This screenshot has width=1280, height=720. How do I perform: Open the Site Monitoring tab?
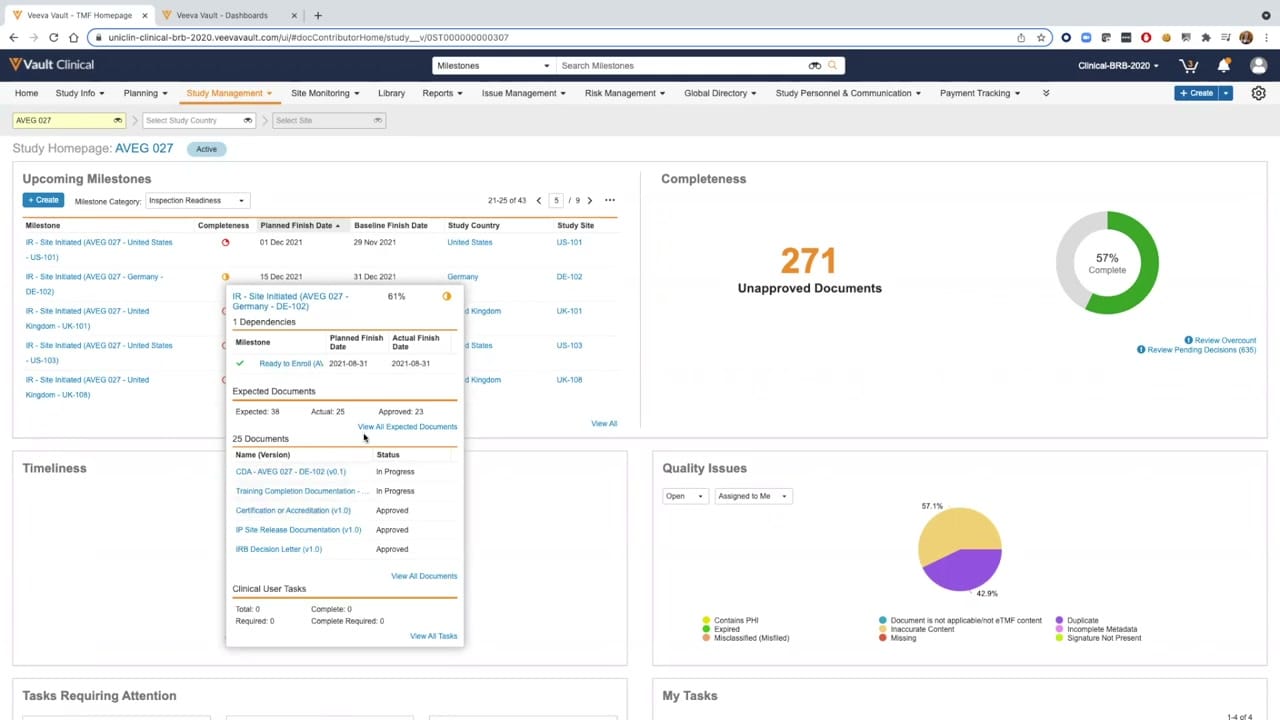pyautogui.click(x=325, y=93)
